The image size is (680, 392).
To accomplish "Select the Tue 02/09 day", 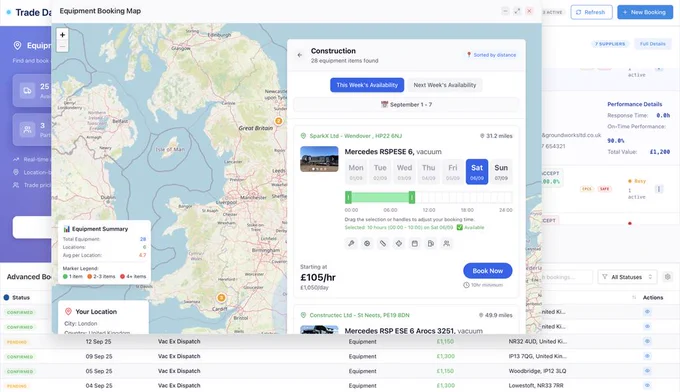I will (x=380, y=172).
